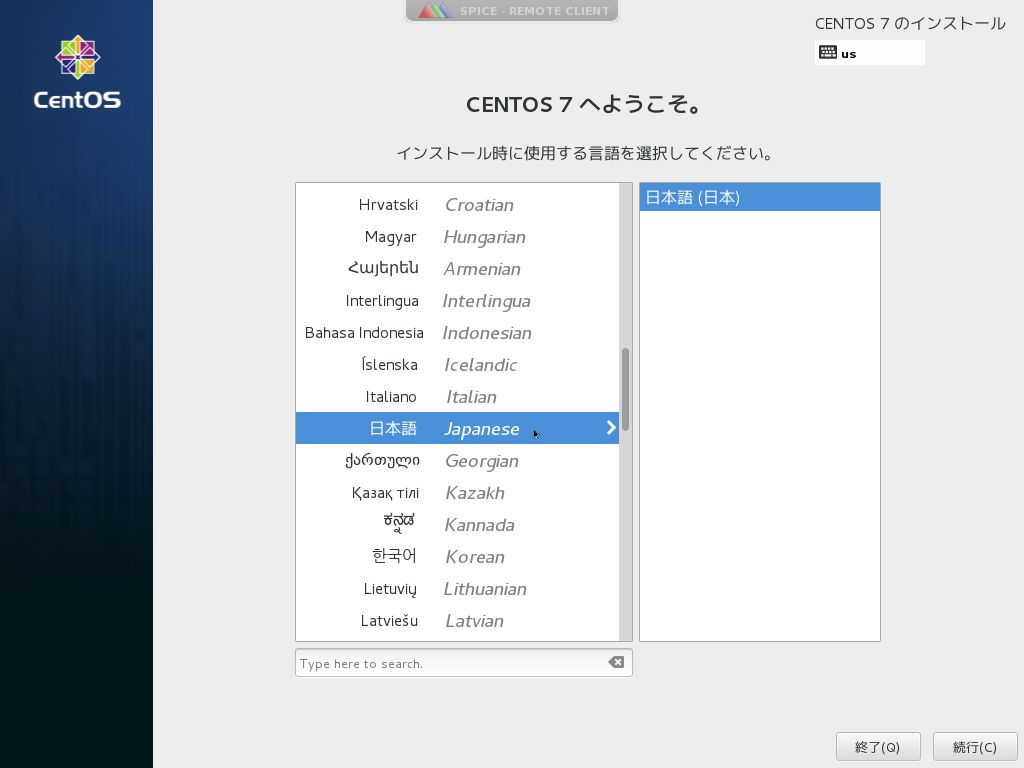The width and height of the screenshot is (1024, 768).
Task: Click the 終了(Q) quit button
Action: 878,746
